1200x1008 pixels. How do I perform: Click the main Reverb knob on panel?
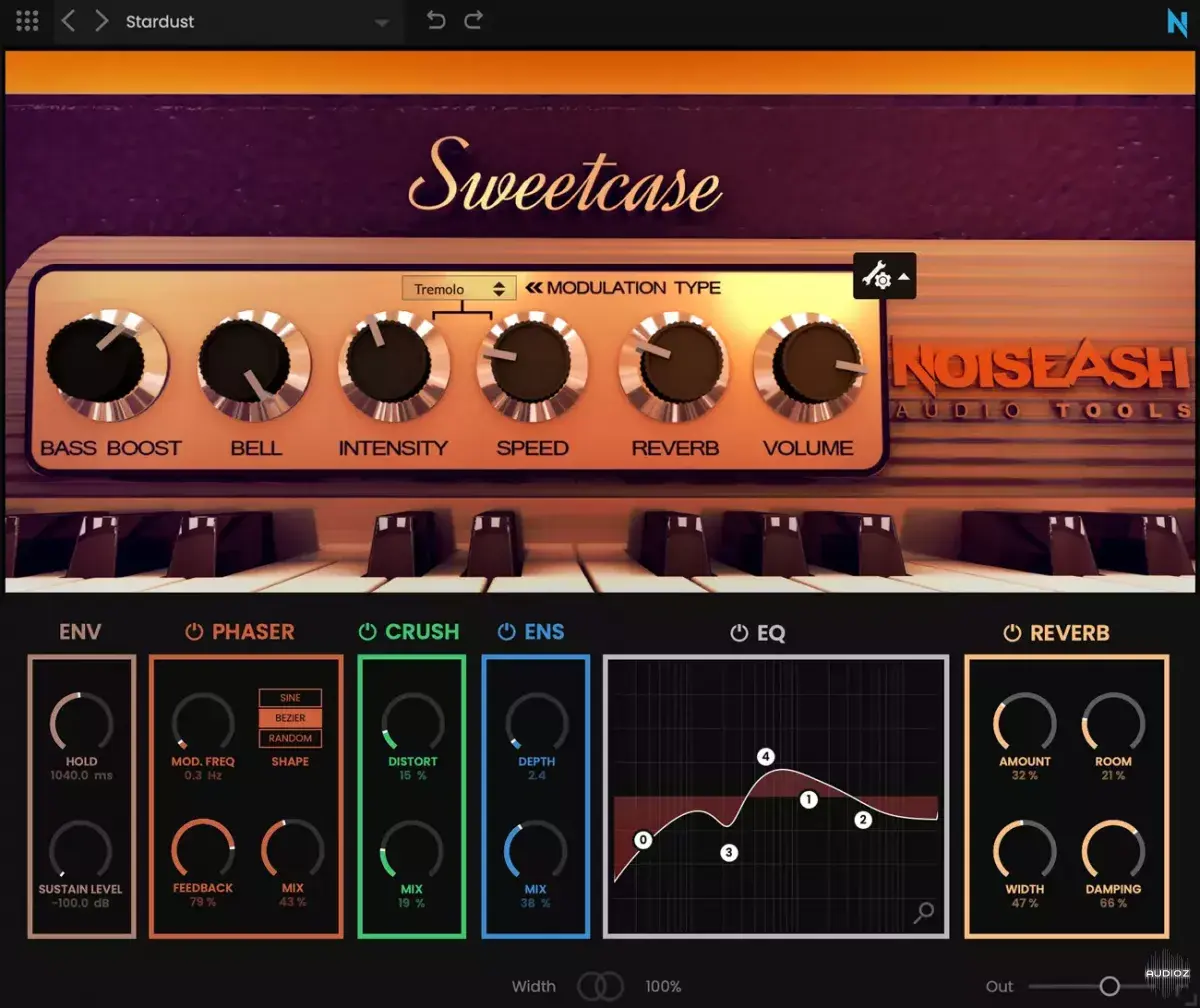click(674, 364)
